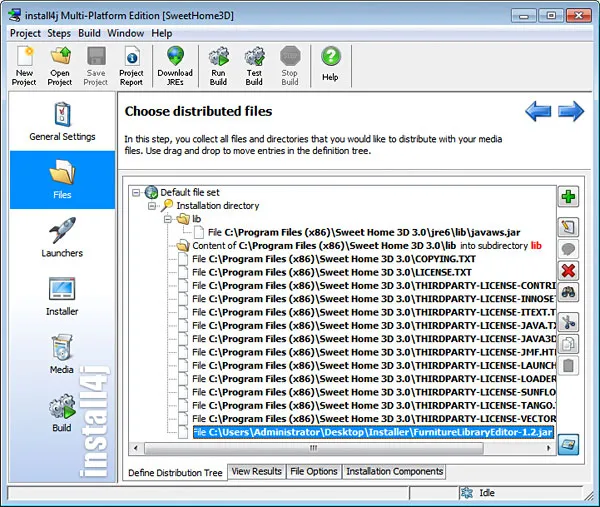
Task: Minimize the install4j window
Action: (524, 16)
